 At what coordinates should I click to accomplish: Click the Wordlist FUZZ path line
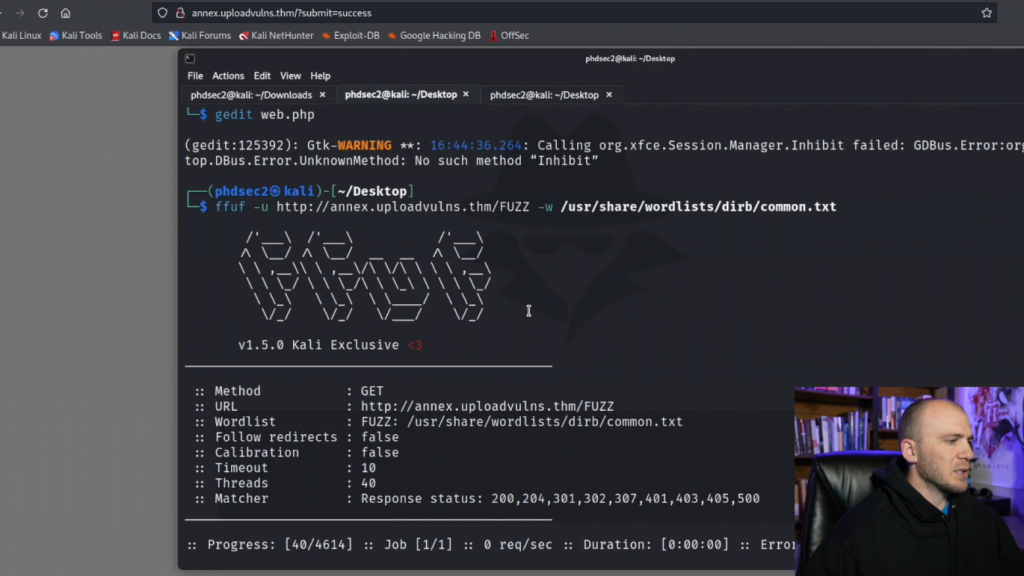pos(438,422)
